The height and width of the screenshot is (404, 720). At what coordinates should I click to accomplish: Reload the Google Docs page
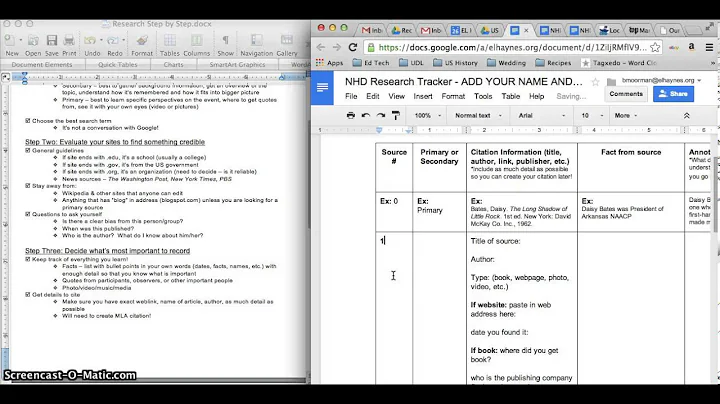[x=353, y=47]
